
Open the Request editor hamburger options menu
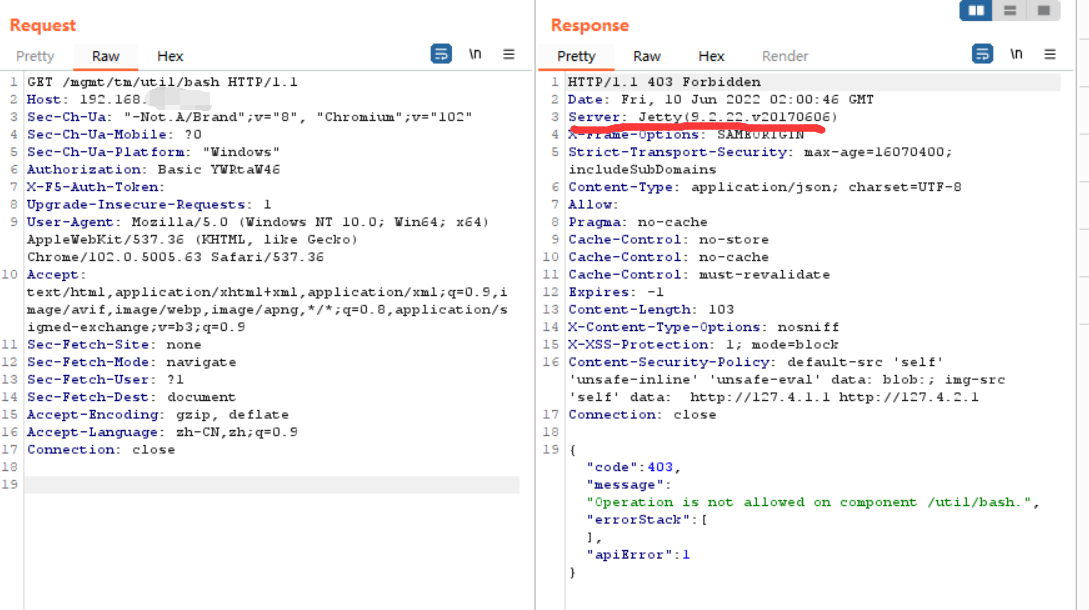pos(508,55)
